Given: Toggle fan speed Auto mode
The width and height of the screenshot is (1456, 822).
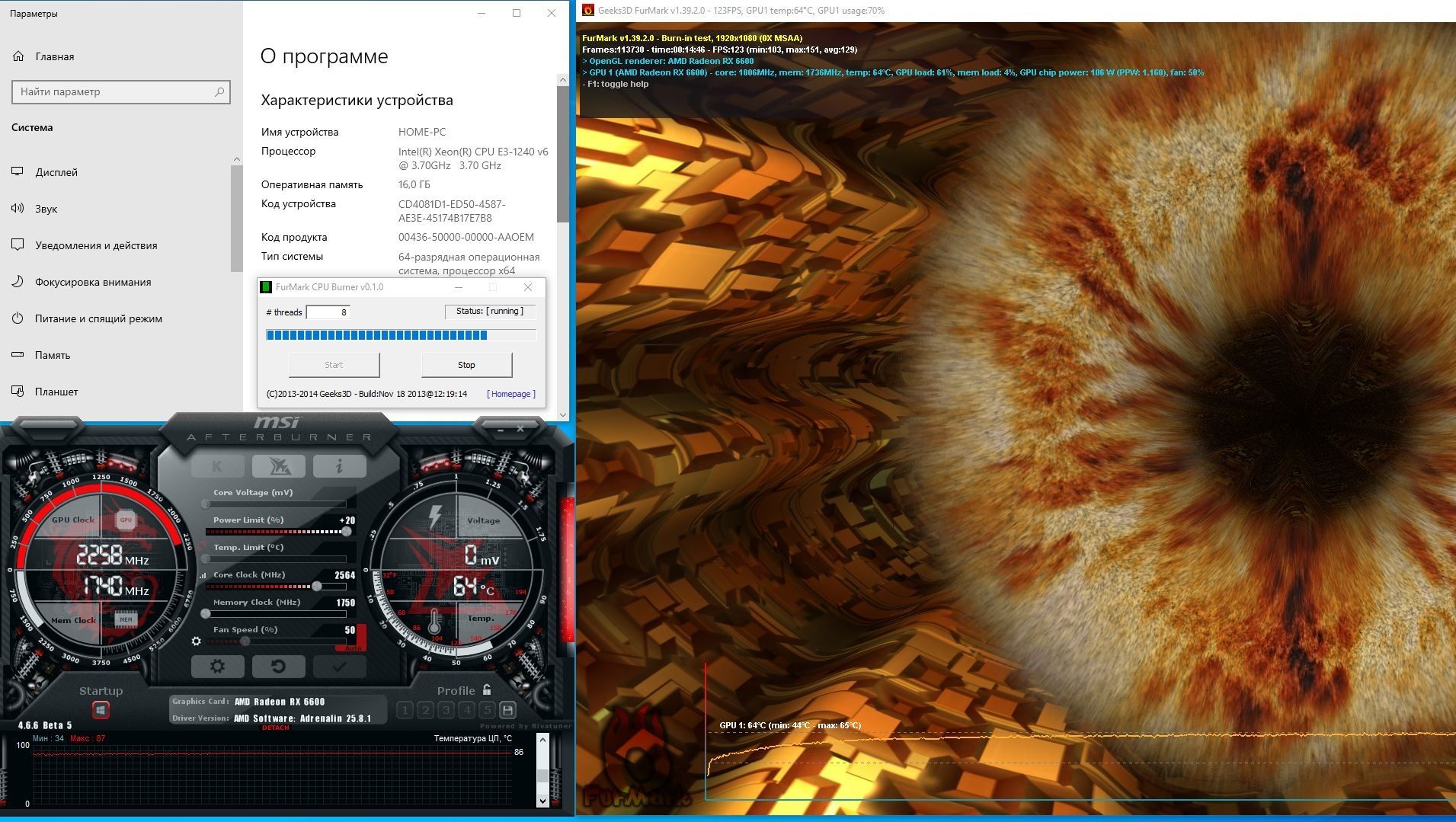Looking at the screenshot, I should pos(352,648).
